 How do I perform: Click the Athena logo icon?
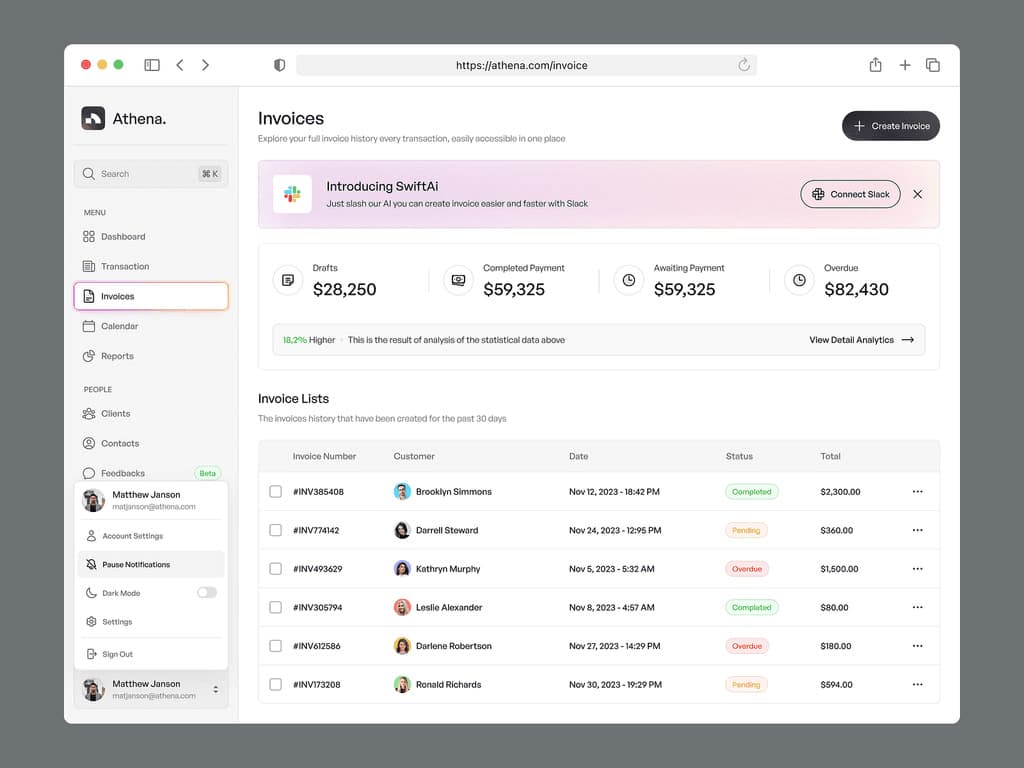tap(93, 118)
